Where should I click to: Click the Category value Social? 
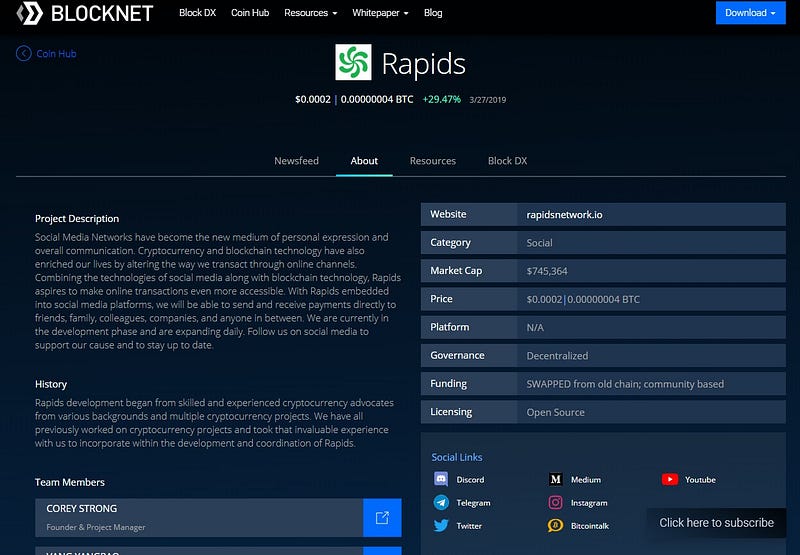pos(539,243)
